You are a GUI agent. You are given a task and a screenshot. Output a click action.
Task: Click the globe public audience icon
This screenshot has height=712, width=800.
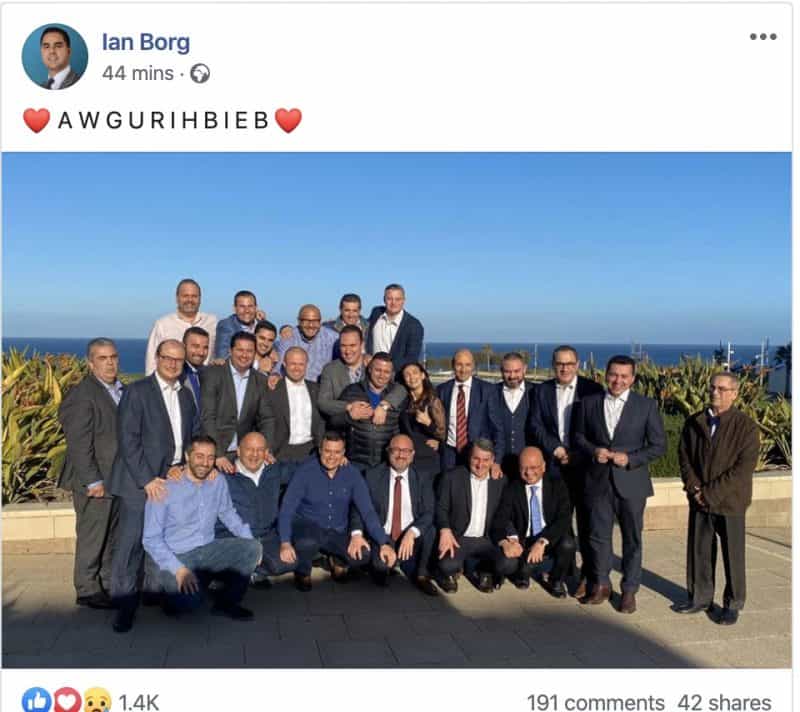200,74
